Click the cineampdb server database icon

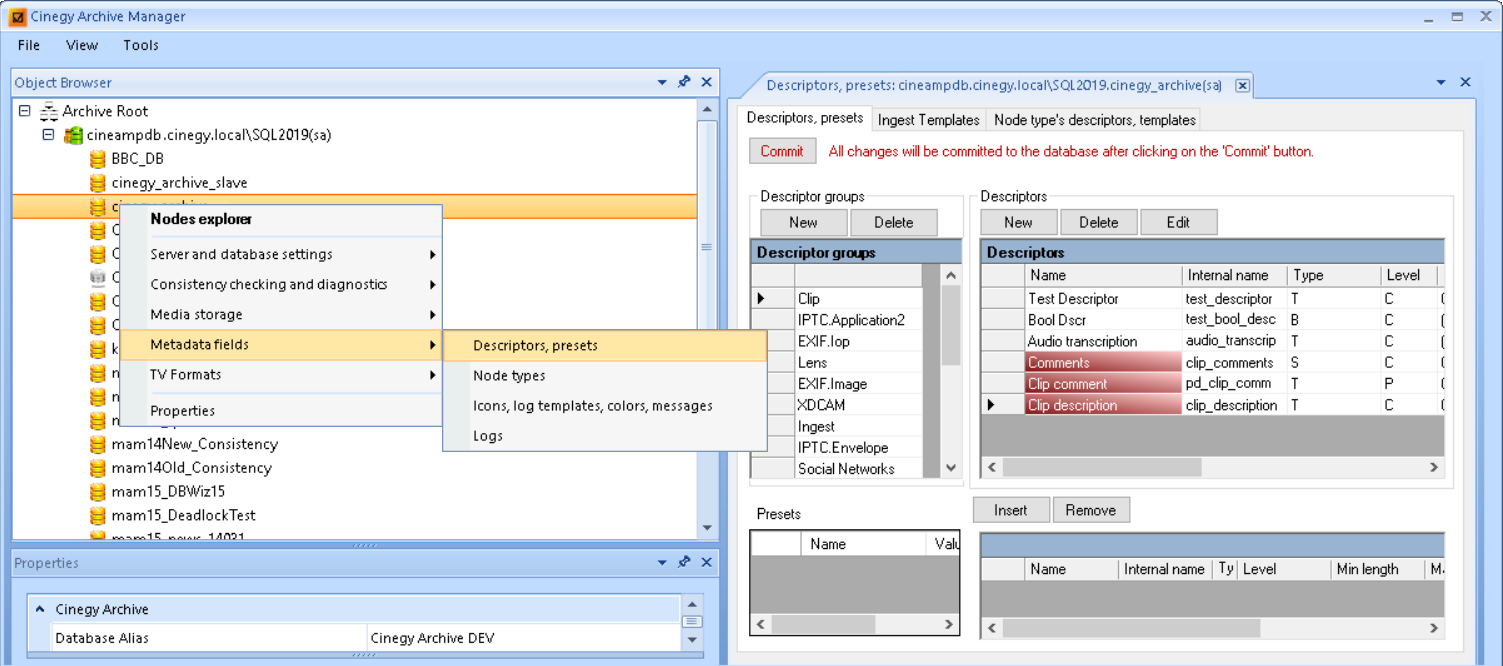pyautogui.click(x=73, y=135)
